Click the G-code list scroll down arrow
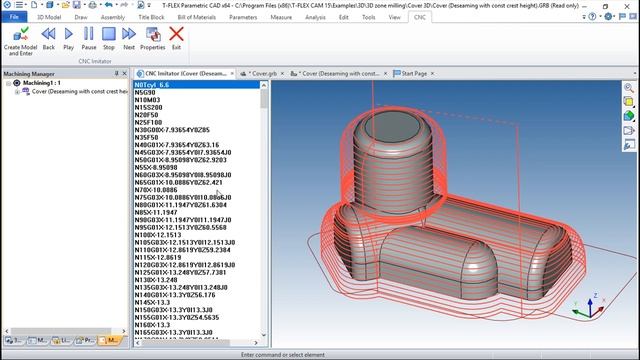Image resolution: width=640 pixels, height=360 pixels. point(264,335)
